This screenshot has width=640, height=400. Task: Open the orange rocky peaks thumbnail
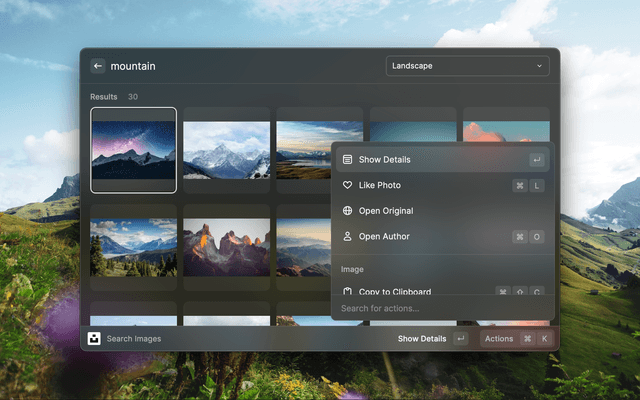[x=226, y=247]
